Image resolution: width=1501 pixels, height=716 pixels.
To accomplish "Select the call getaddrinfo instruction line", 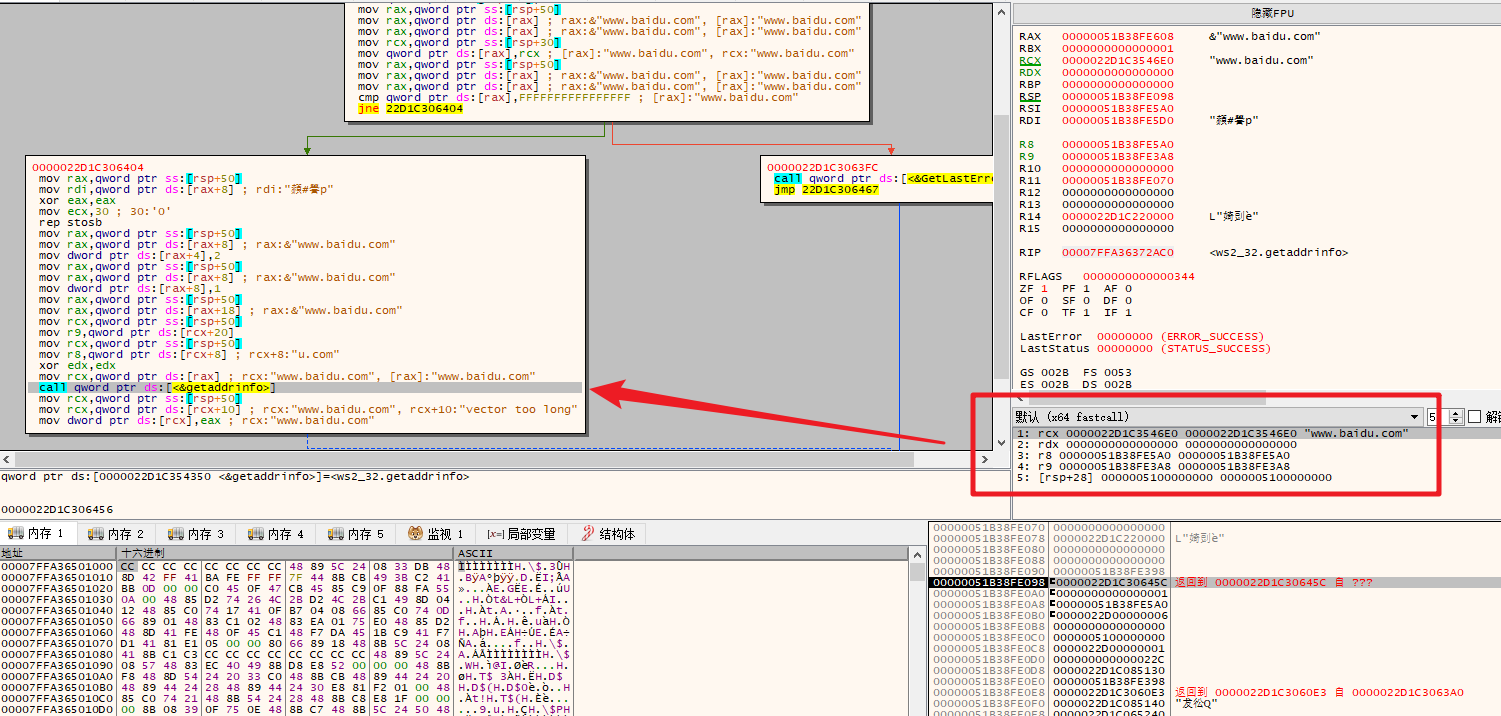I will pos(305,387).
